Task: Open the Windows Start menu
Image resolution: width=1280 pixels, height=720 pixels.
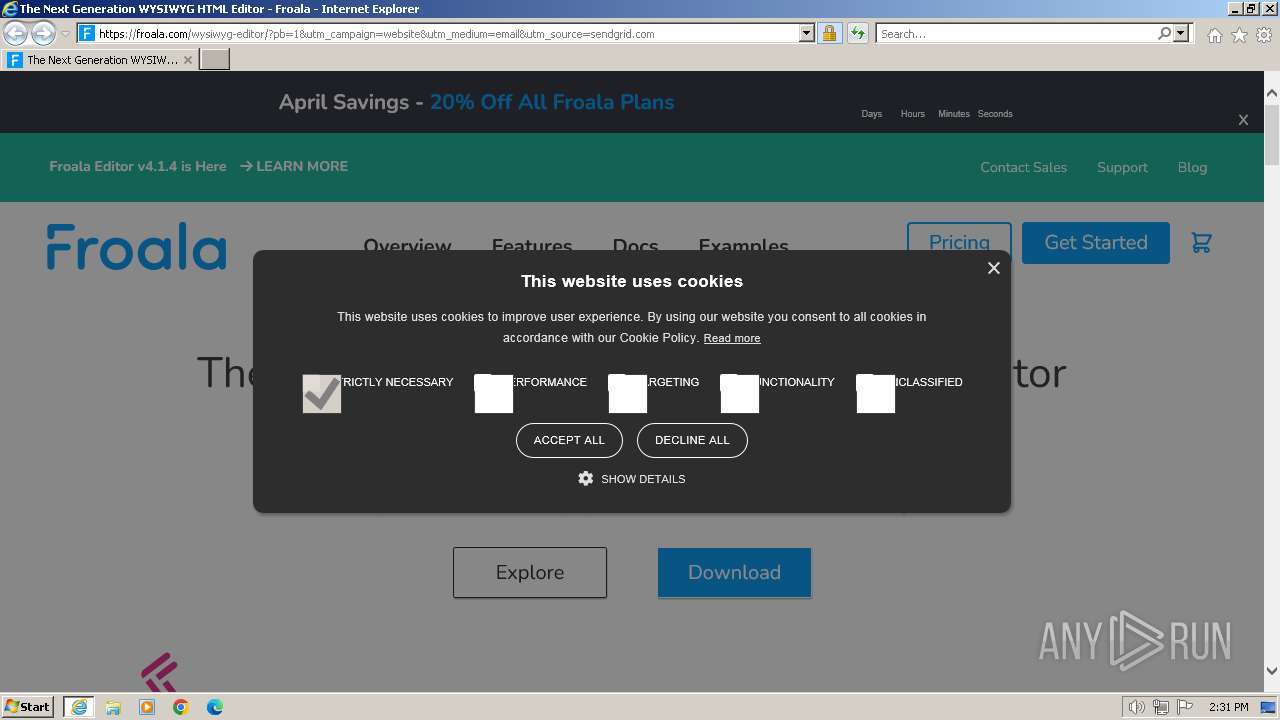Action: pos(28,707)
